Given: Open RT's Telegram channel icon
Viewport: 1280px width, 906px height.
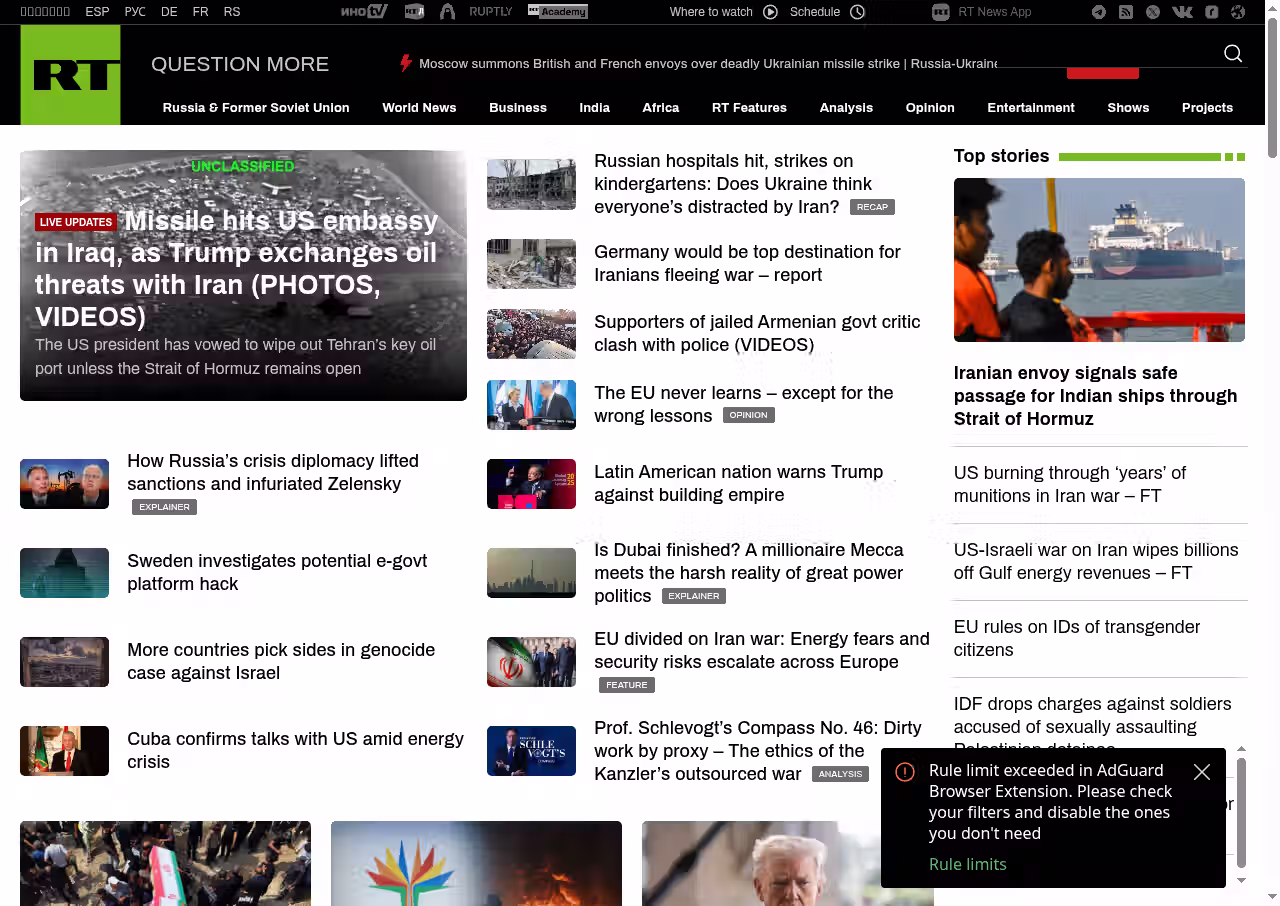Looking at the screenshot, I should click(1099, 12).
